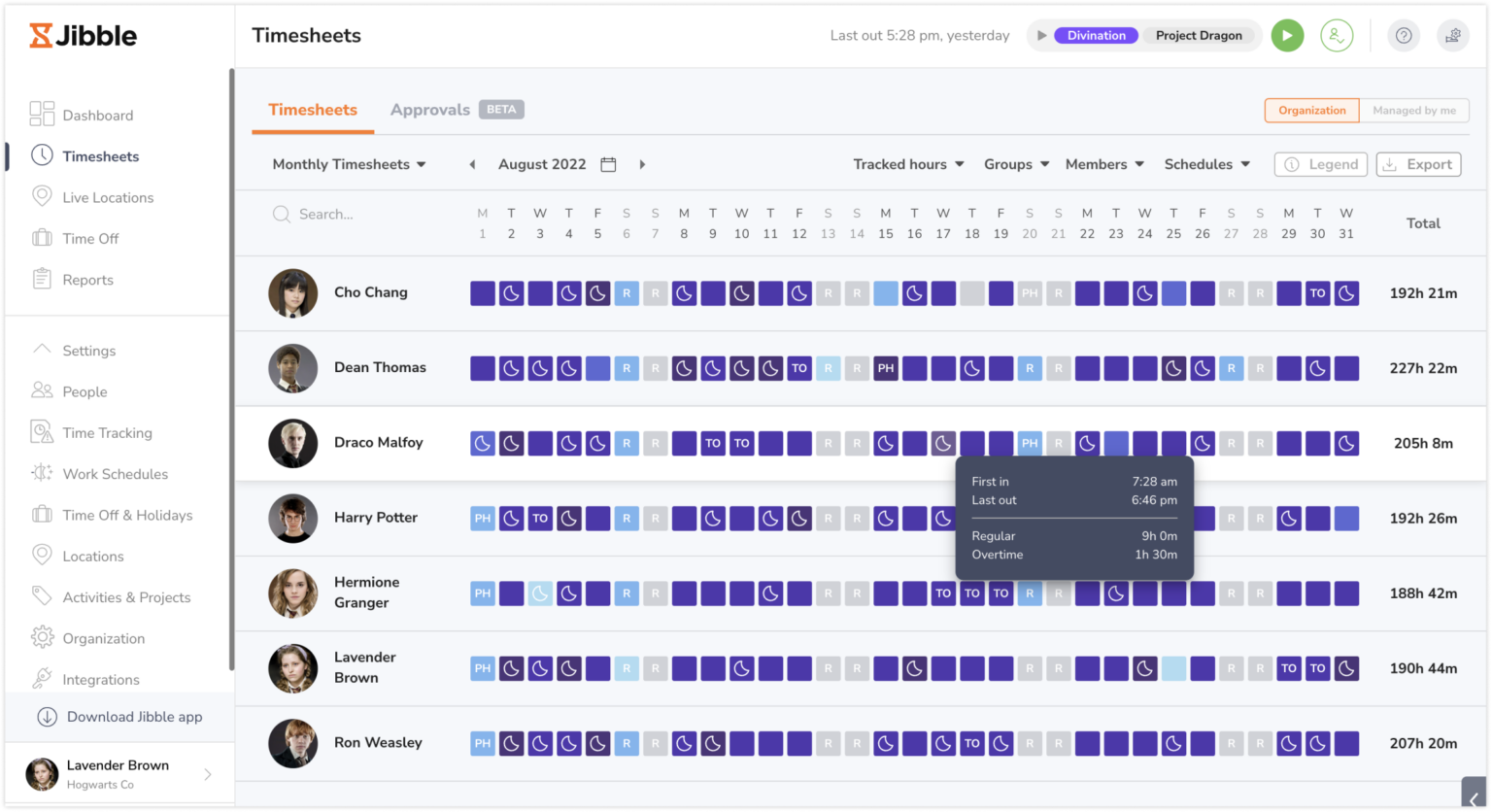Open the Legend panel
The width and height of the screenshot is (1492, 812).
(x=1320, y=164)
